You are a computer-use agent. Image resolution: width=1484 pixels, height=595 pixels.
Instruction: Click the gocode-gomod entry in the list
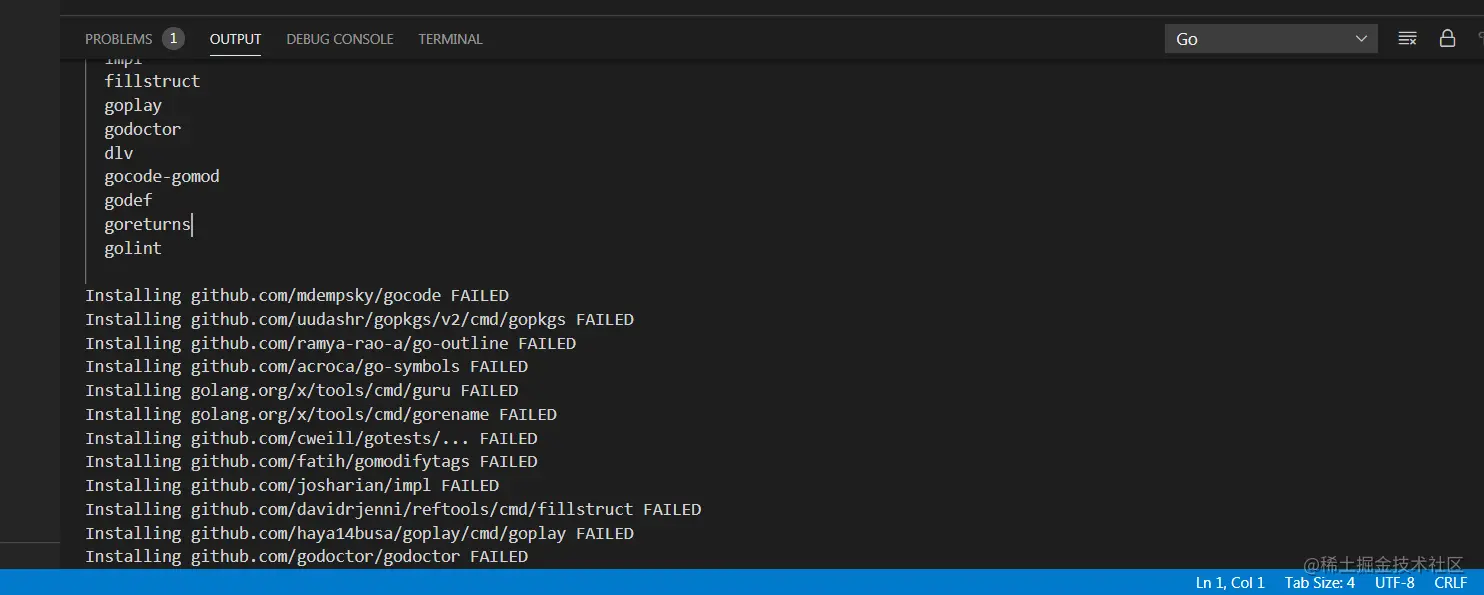click(x=162, y=177)
